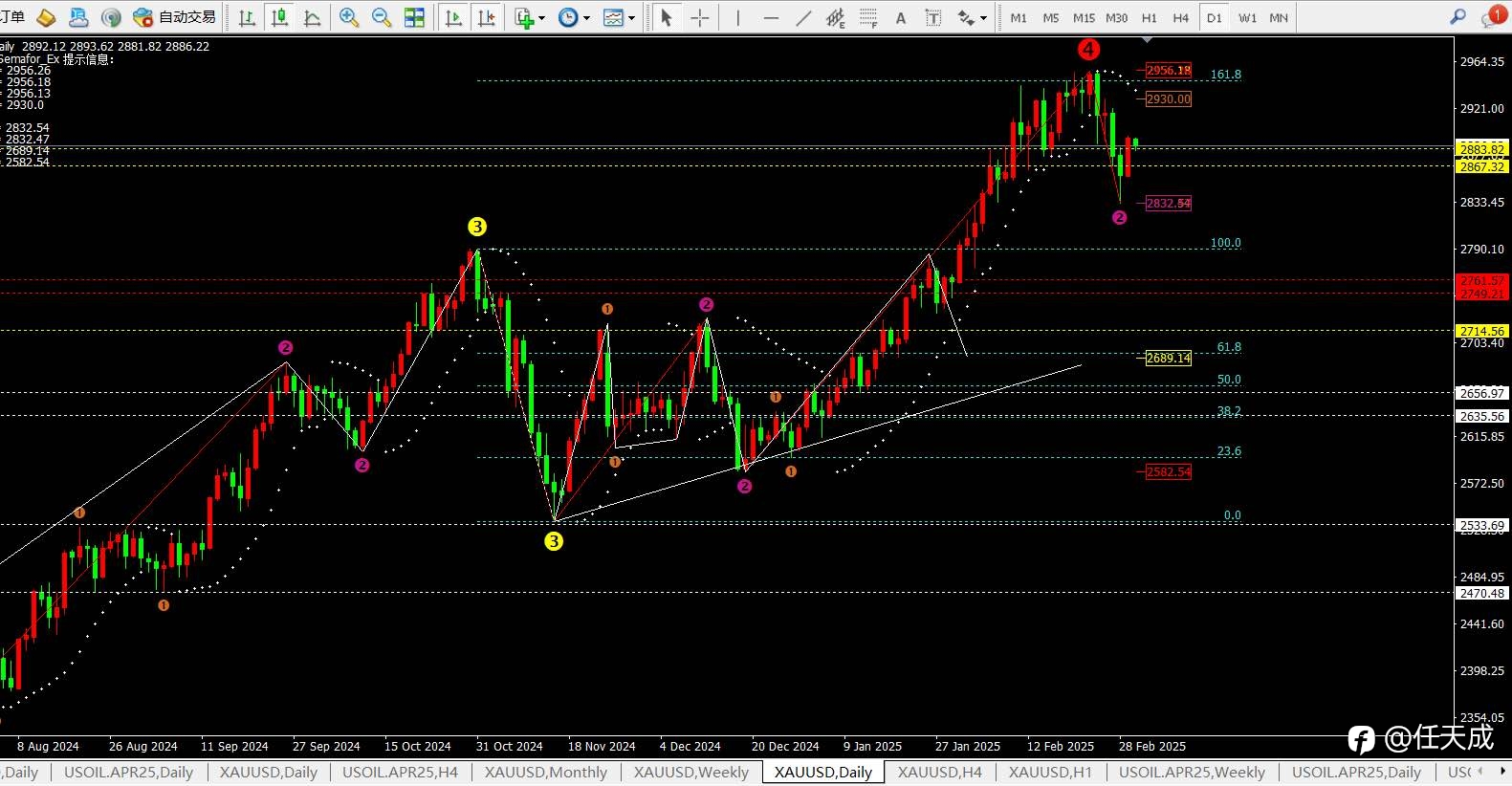This screenshot has height=786, width=1512.
Task: Switch chart to candlestick display
Action: [279, 17]
